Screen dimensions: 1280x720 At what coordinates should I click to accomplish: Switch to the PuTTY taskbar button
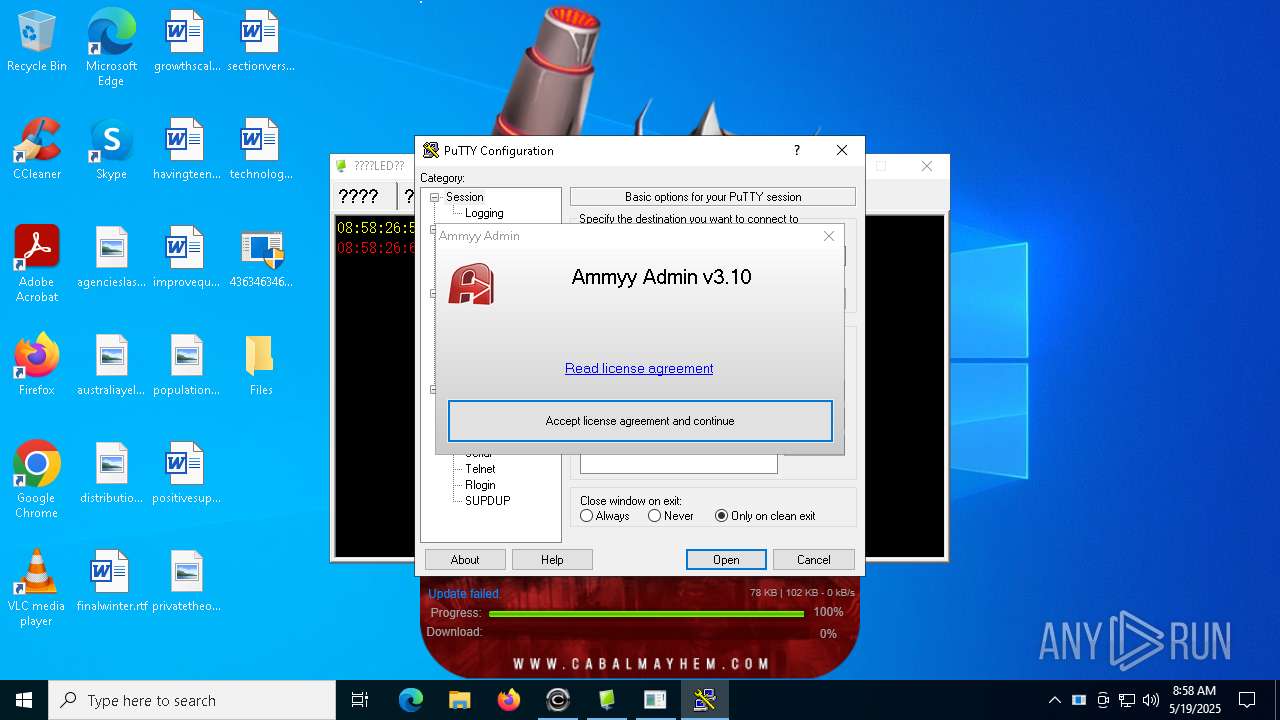[705, 700]
